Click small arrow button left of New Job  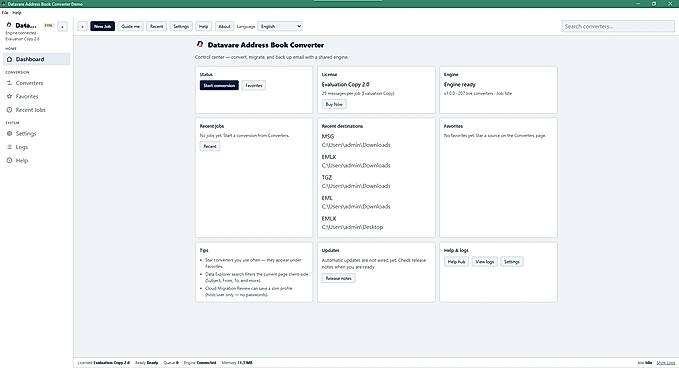(x=82, y=26)
